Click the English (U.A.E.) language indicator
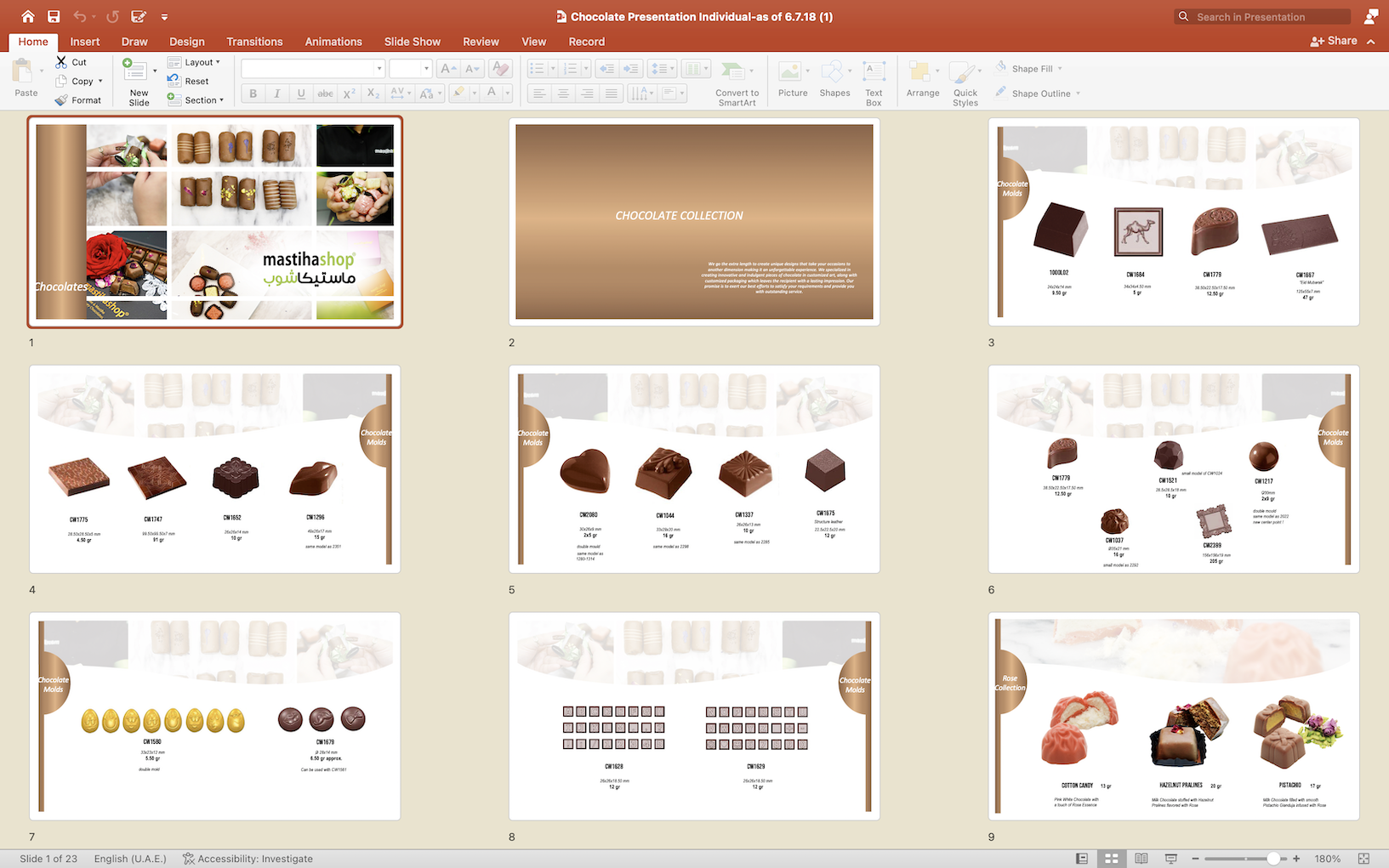 [130, 859]
